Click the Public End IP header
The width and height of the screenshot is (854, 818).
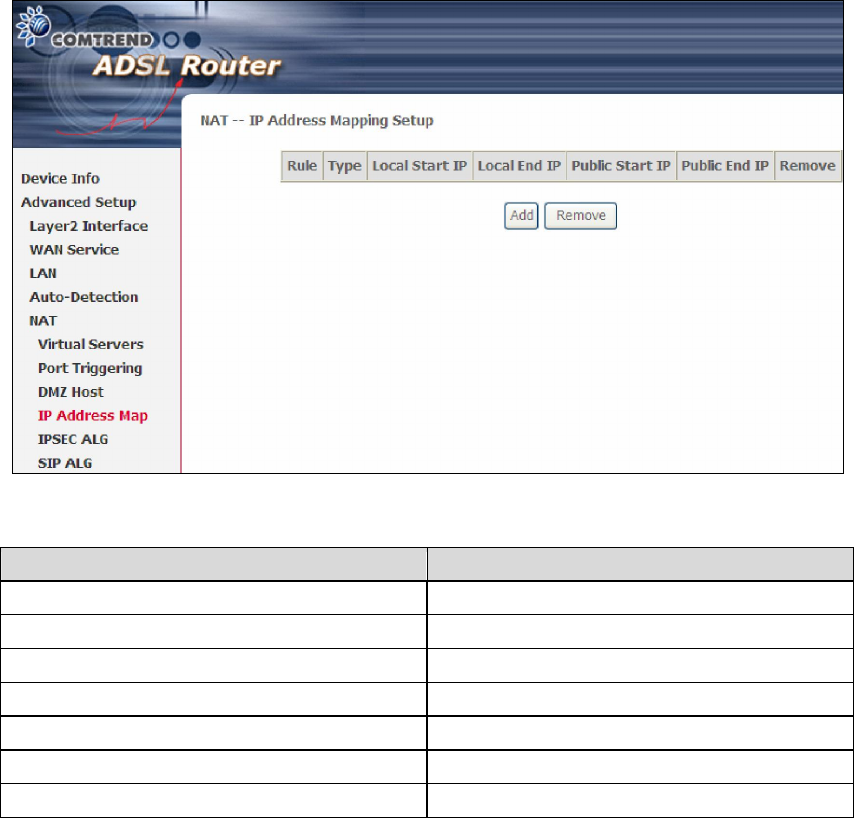tap(725, 166)
